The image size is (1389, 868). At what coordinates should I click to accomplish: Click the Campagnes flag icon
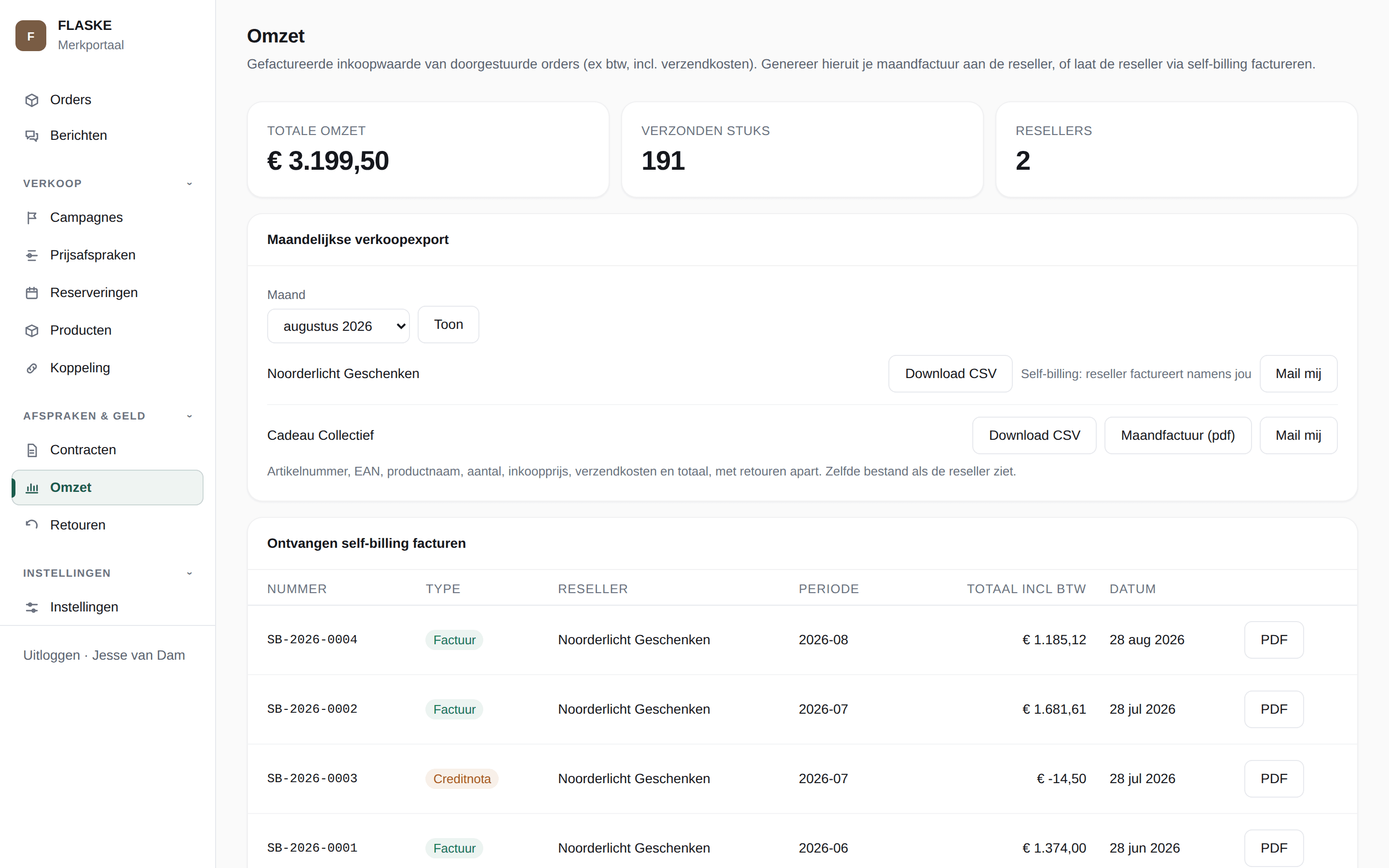pyautogui.click(x=32, y=217)
